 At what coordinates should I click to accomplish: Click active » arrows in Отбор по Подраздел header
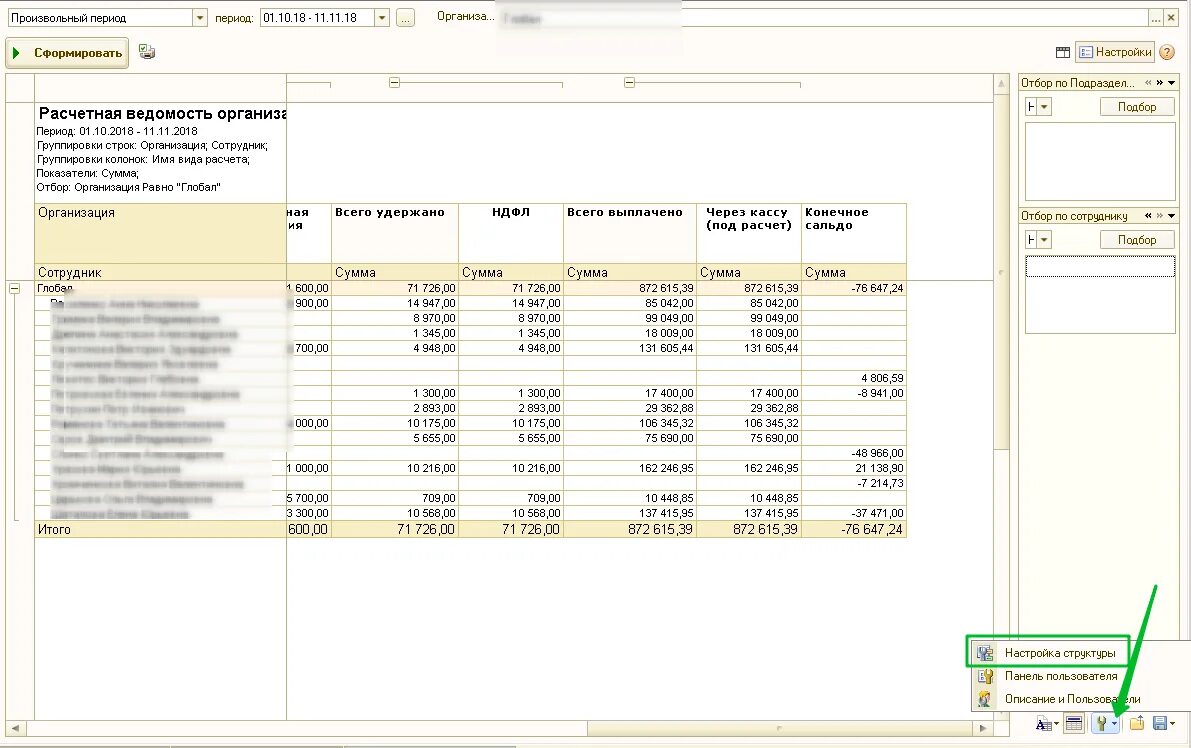[1160, 83]
